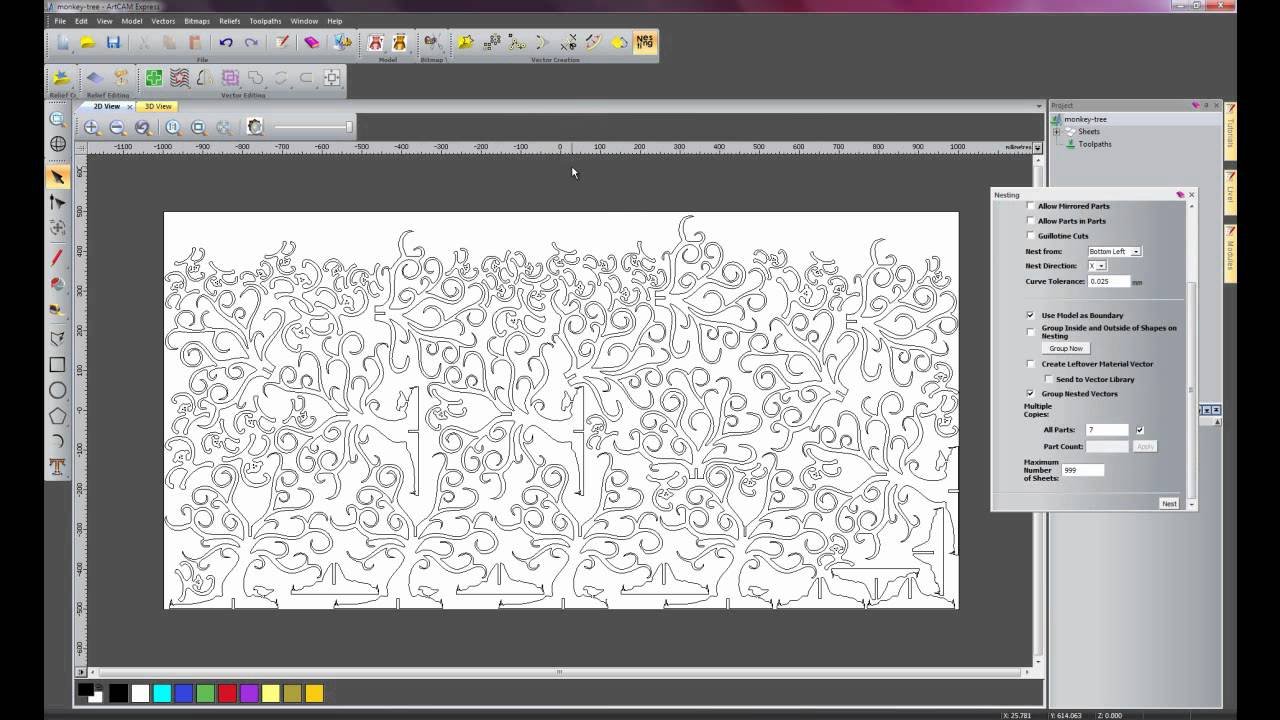This screenshot has height=720, width=1280.
Task: Switch to the 3D View tab
Action: 157,106
